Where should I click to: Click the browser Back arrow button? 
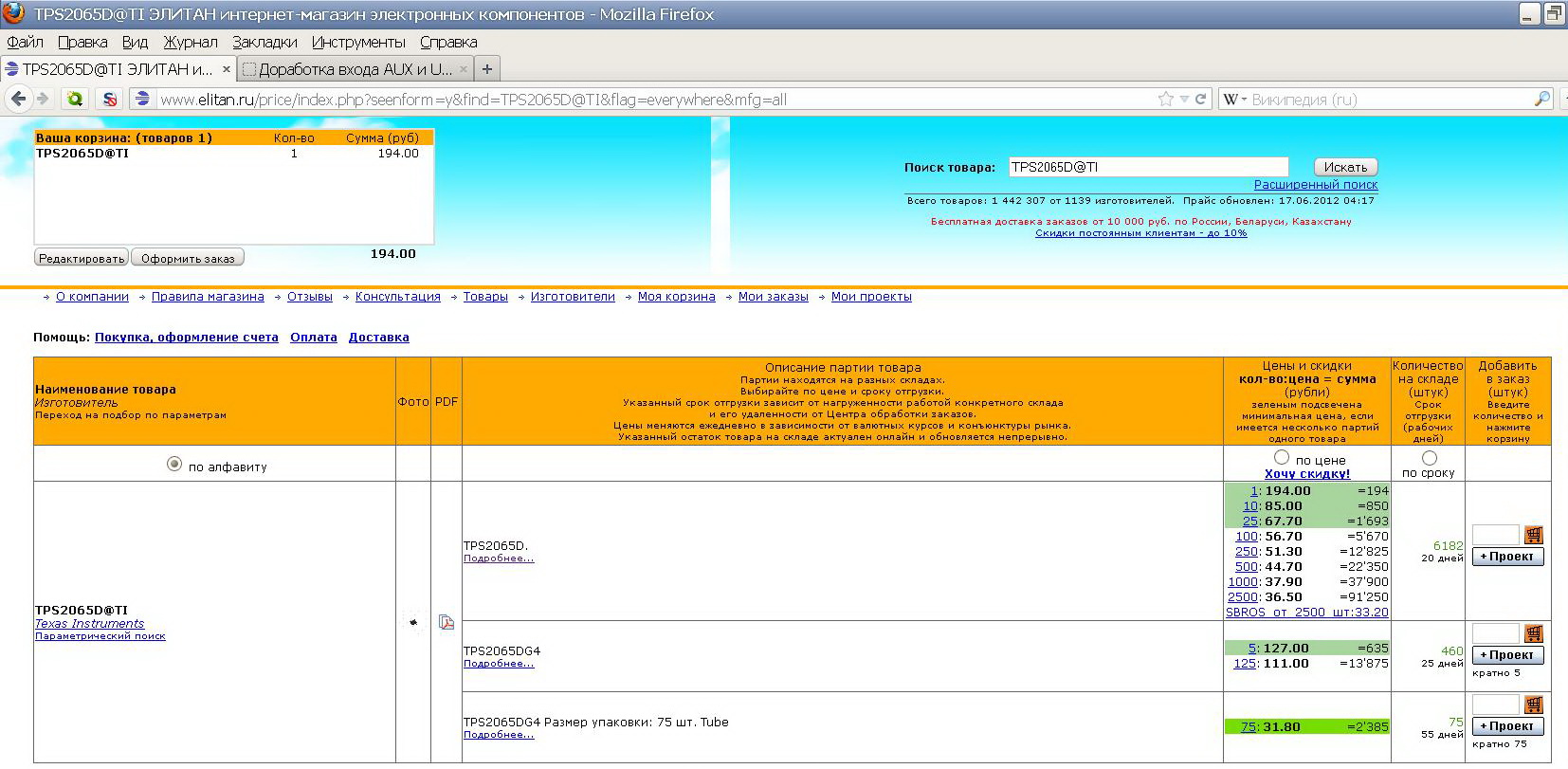(x=19, y=99)
